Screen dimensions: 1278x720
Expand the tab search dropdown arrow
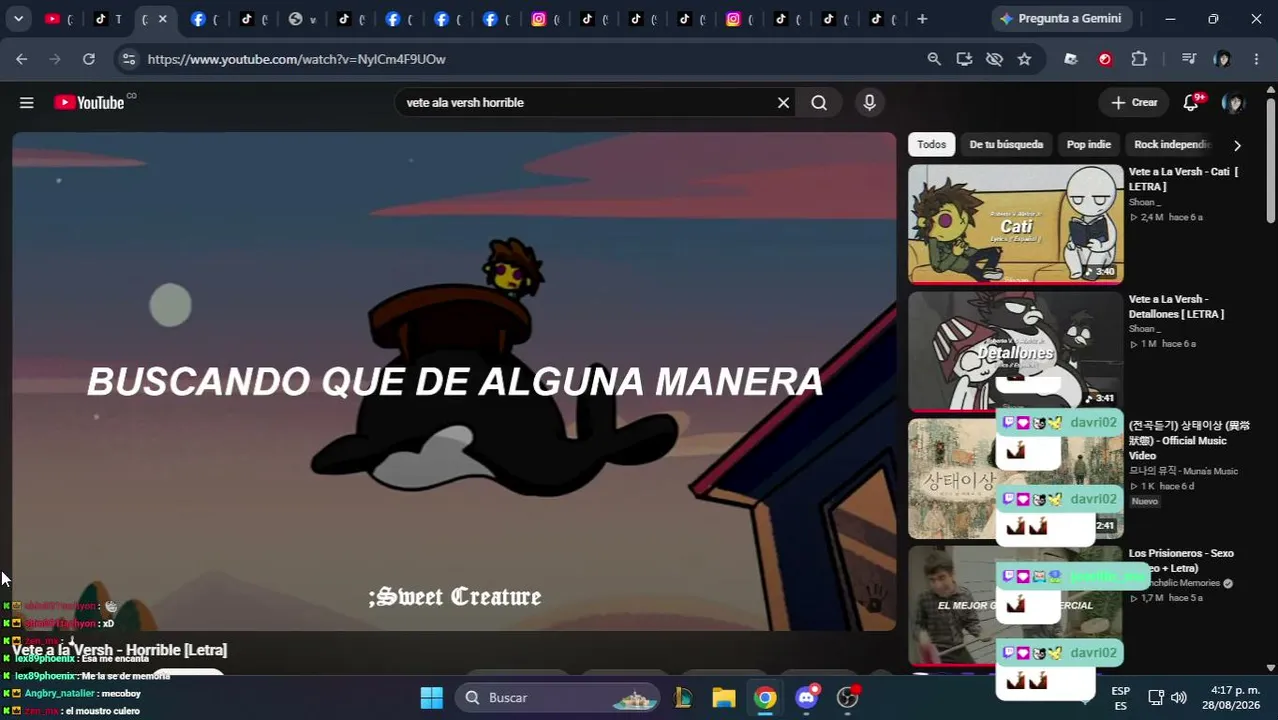[18, 18]
